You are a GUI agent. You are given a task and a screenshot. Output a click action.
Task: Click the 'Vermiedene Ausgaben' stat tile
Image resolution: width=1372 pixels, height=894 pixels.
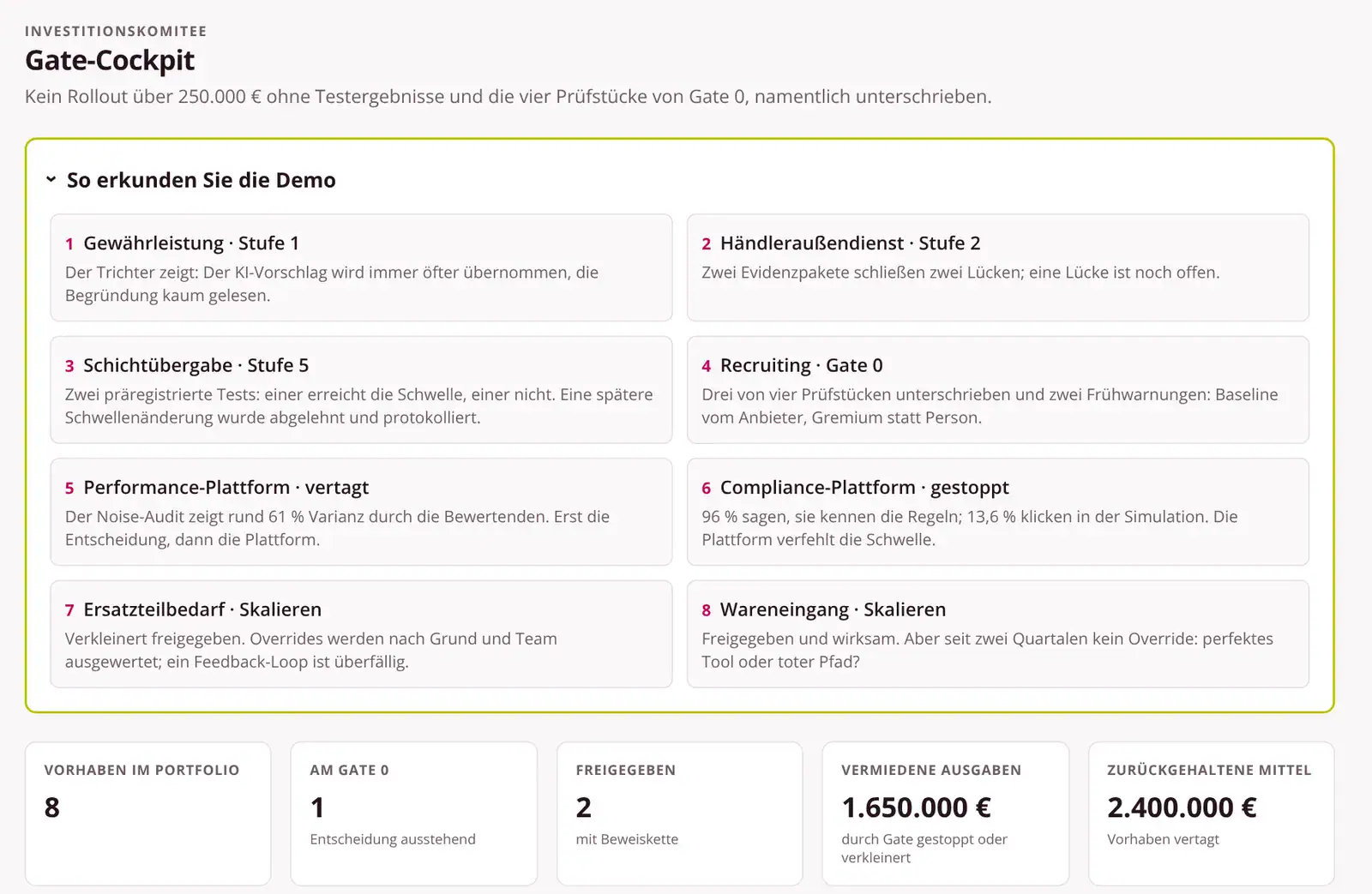(946, 813)
